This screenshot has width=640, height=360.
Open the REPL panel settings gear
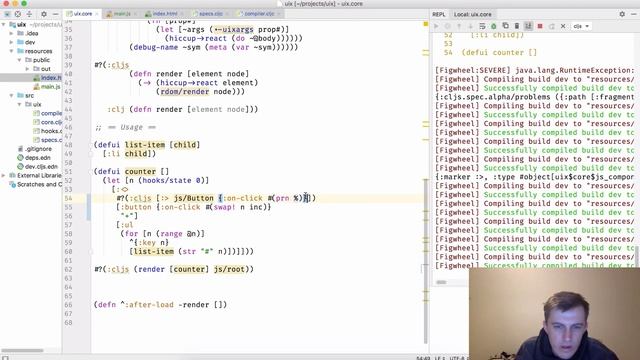point(622,14)
